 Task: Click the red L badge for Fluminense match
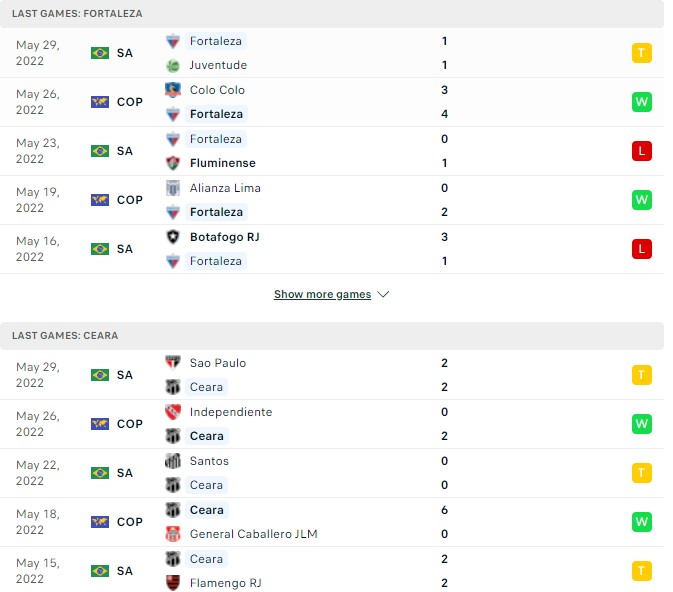(x=642, y=151)
